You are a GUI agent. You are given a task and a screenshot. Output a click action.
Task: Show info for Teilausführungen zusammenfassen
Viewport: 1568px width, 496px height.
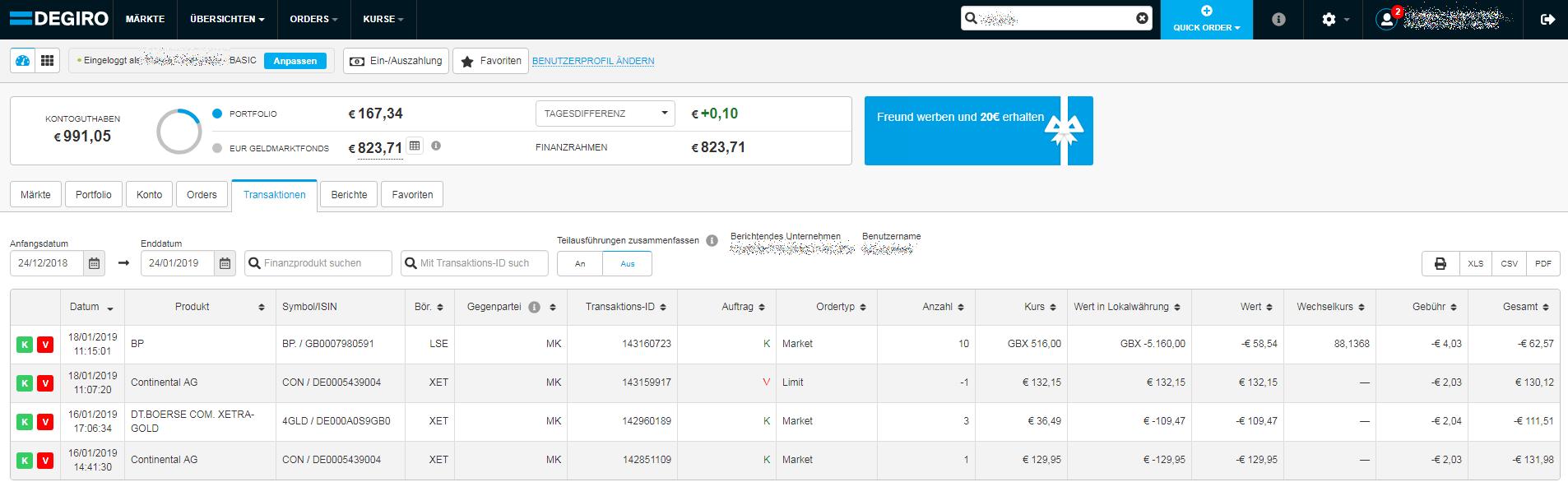[712, 241]
